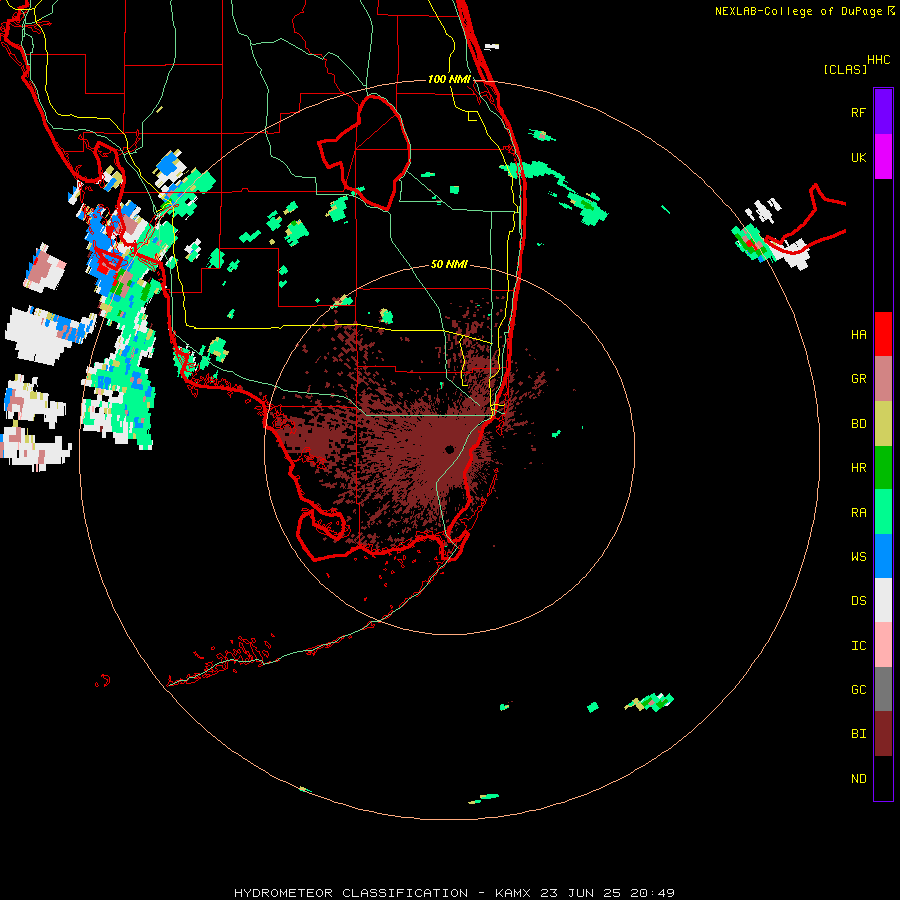This screenshot has height=900, width=900.
Task: Click the UK magenta legend swatch
Action: (883, 157)
